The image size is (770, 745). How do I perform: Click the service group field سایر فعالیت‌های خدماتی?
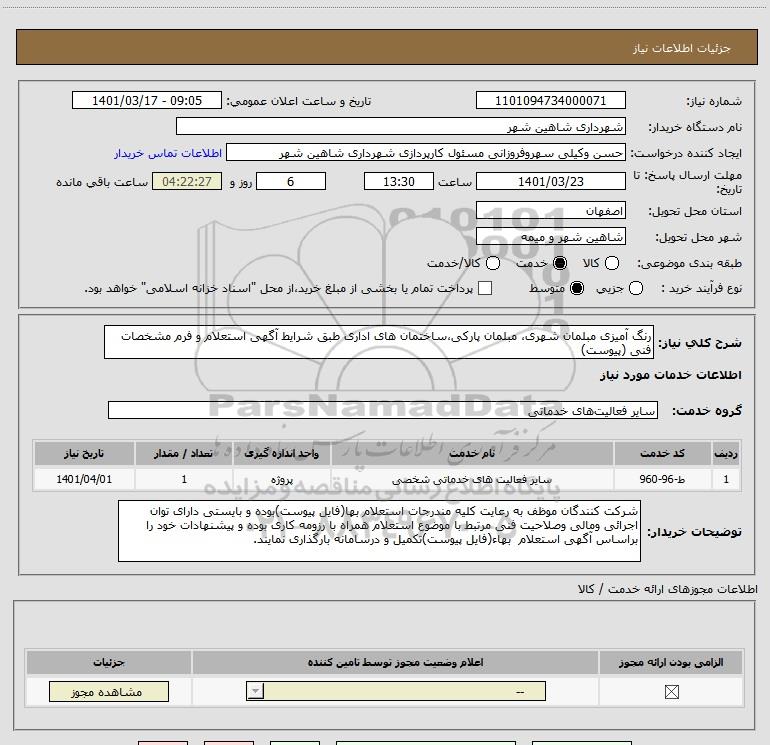pos(383,410)
